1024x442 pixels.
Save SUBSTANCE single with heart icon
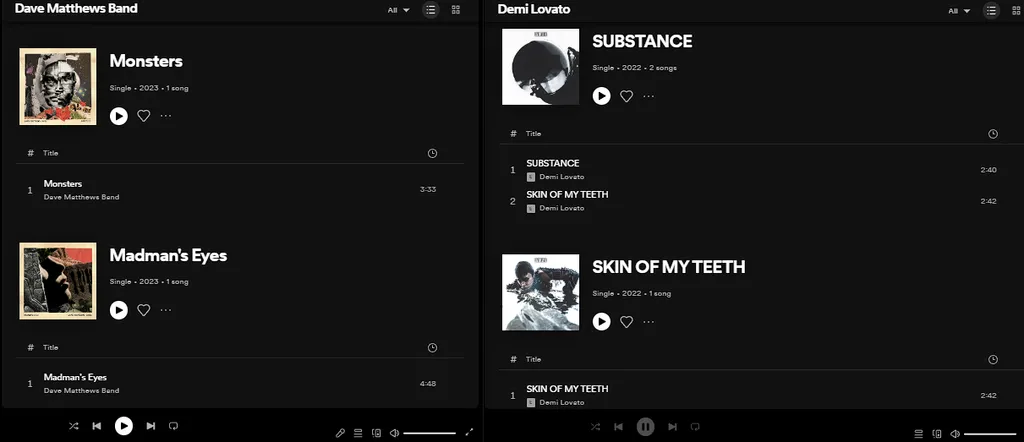click(626, 96)
